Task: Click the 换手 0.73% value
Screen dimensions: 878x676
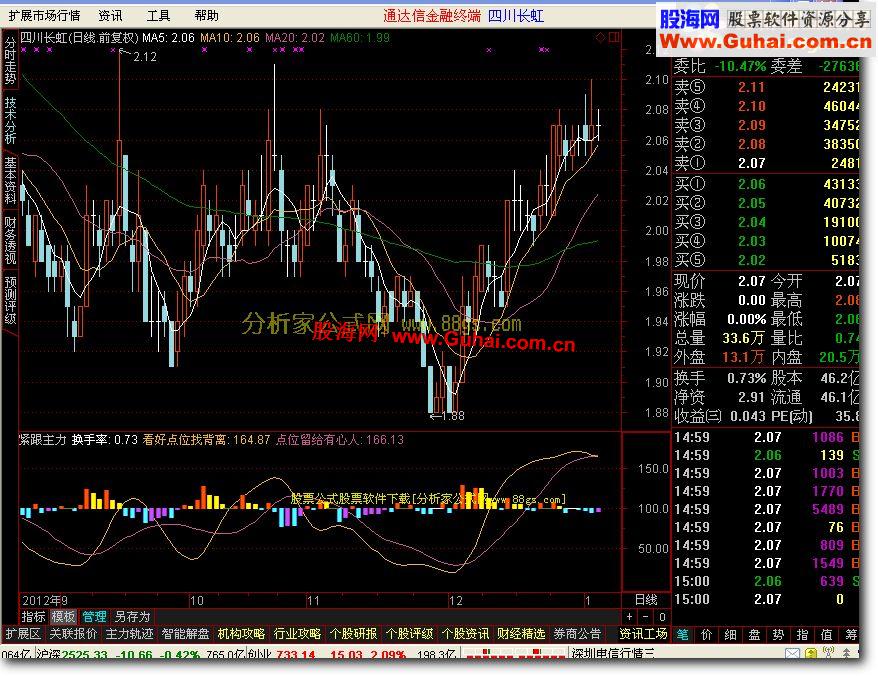Action: pyautogui.click(x=746, y=378)
